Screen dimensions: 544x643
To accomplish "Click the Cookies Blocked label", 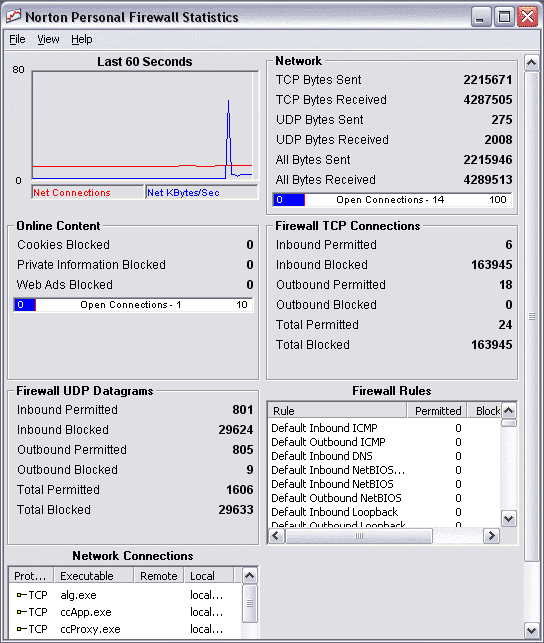I will coord(64,245).
